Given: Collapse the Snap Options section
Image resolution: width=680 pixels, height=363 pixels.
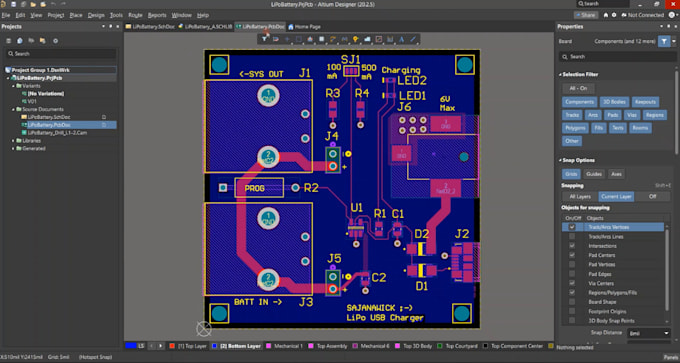Looking at the screenshot, I should tap(560, 160).
